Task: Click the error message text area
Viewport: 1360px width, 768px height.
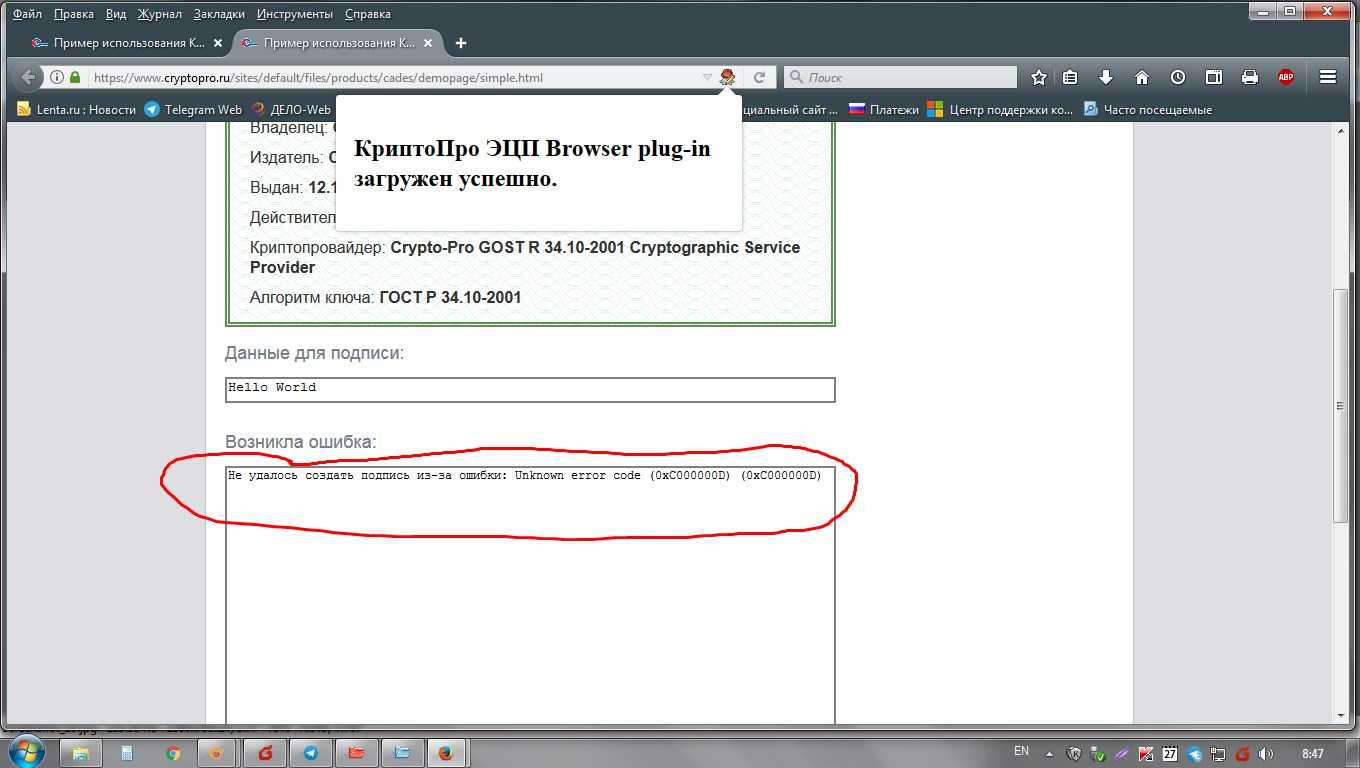Action: point(530,595)
